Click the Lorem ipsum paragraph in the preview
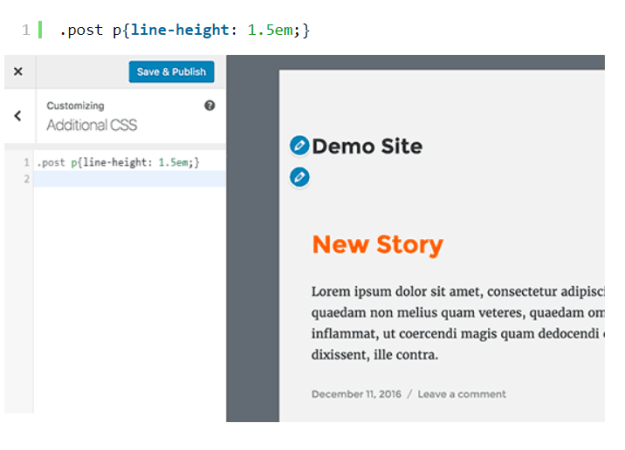Viewport: 625px width, 450px height. pos(458,323)
